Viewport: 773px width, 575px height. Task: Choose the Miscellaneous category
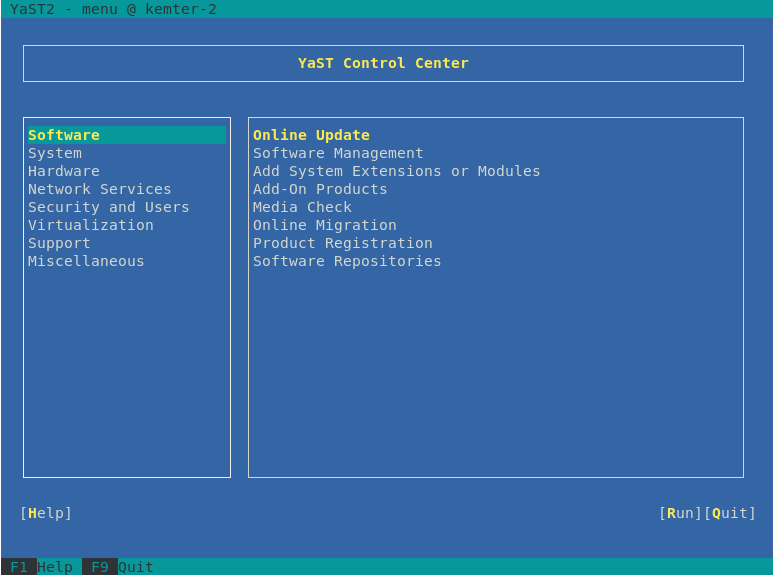pyautogui.click(x=86, y=261)
